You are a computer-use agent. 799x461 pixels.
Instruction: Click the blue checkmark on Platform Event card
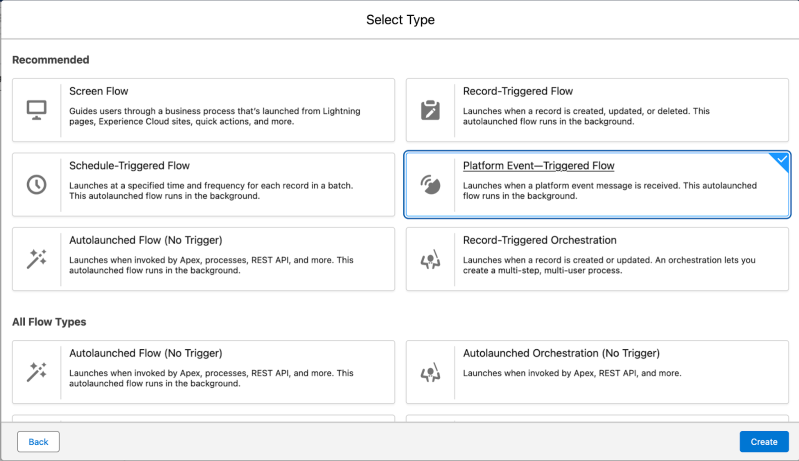pyautogui.click(x=782, y=160)
